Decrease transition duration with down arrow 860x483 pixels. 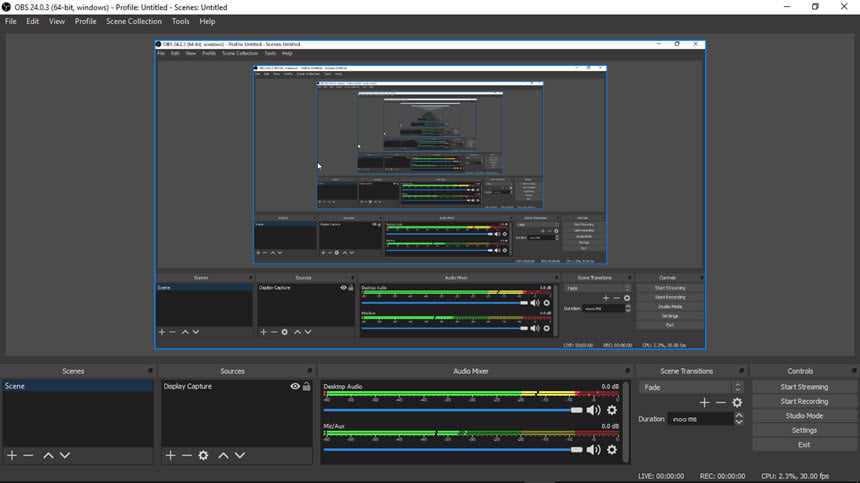[x=739, y=422]
